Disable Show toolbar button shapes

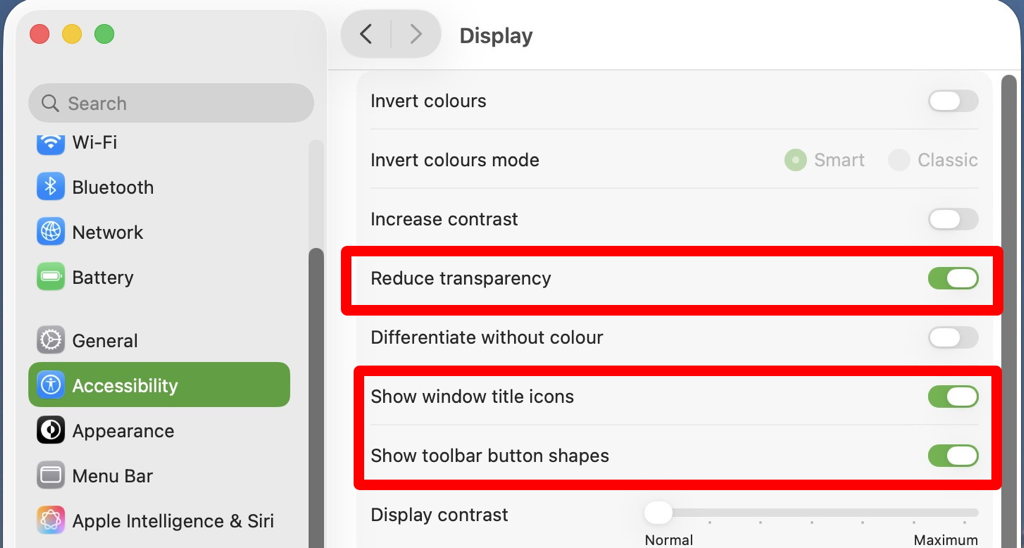tap(952, 456)
